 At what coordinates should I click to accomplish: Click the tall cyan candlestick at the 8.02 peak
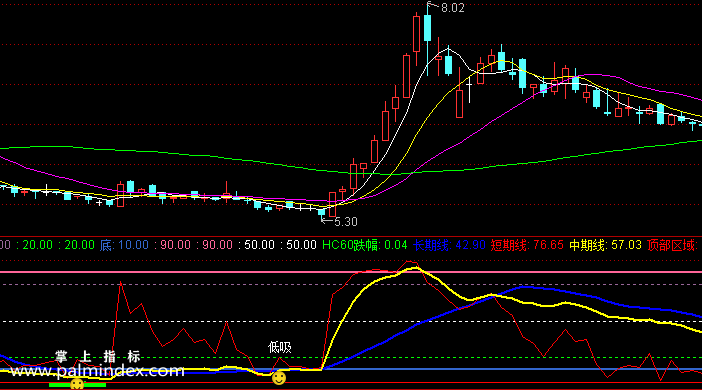[x=428, y=28]
